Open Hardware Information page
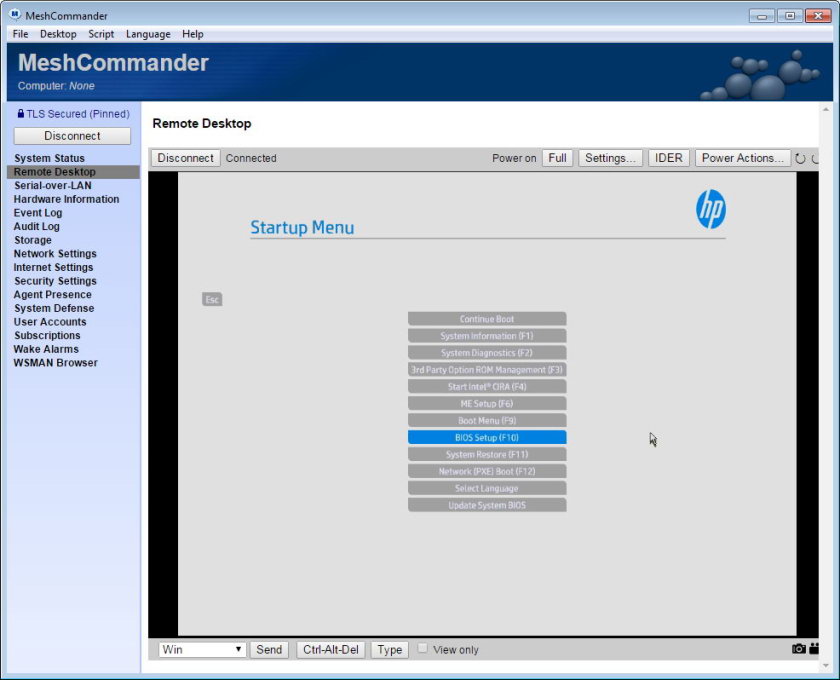This screenshot has width=840, height=680. pyautogui.click(x=66, y=199)
